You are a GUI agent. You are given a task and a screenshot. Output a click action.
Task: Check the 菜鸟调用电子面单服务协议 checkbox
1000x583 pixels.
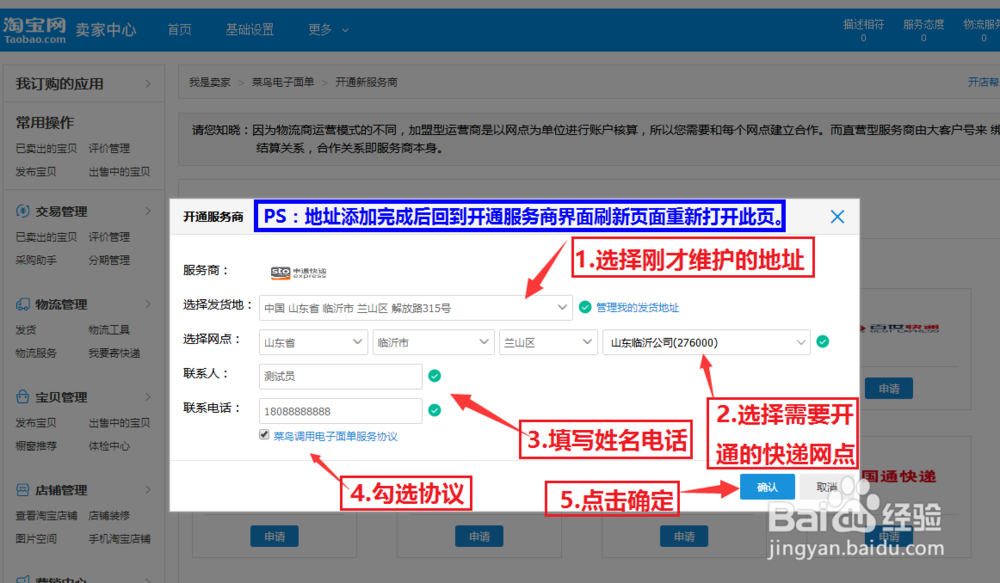(264, 434)
